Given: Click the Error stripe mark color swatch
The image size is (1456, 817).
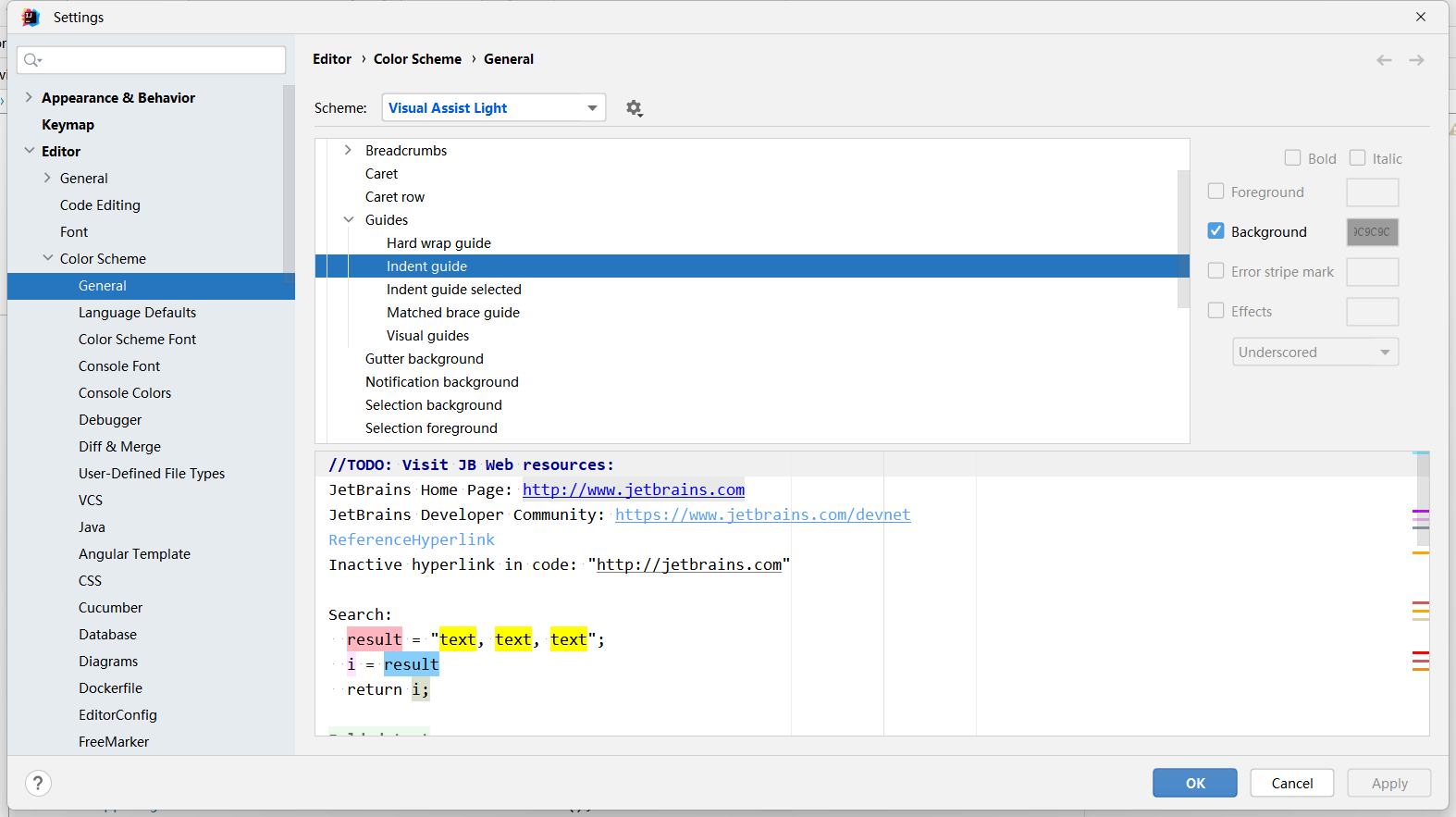Looking at the screenshot, I should [1373, 272].
